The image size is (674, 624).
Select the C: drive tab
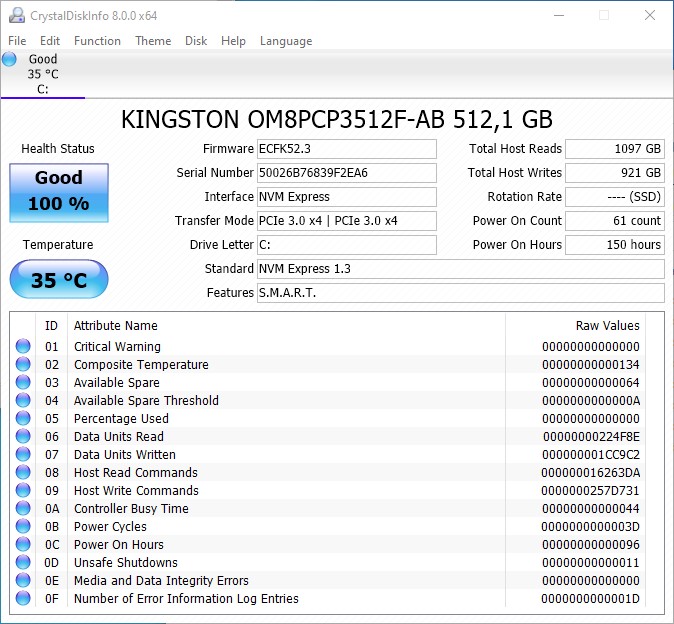43,74
